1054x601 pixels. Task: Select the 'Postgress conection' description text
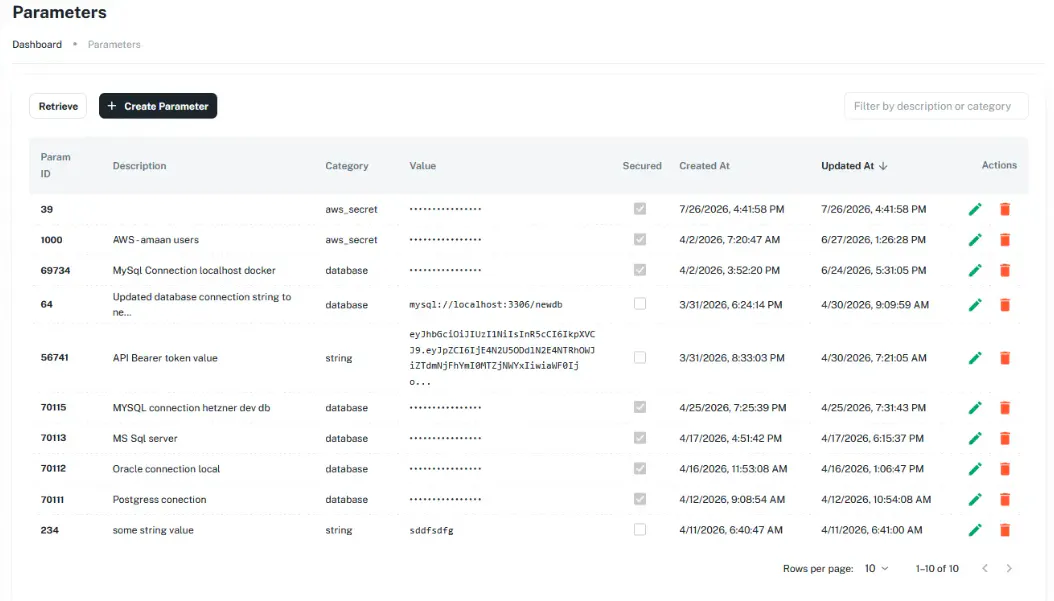(x=159, y=499)
